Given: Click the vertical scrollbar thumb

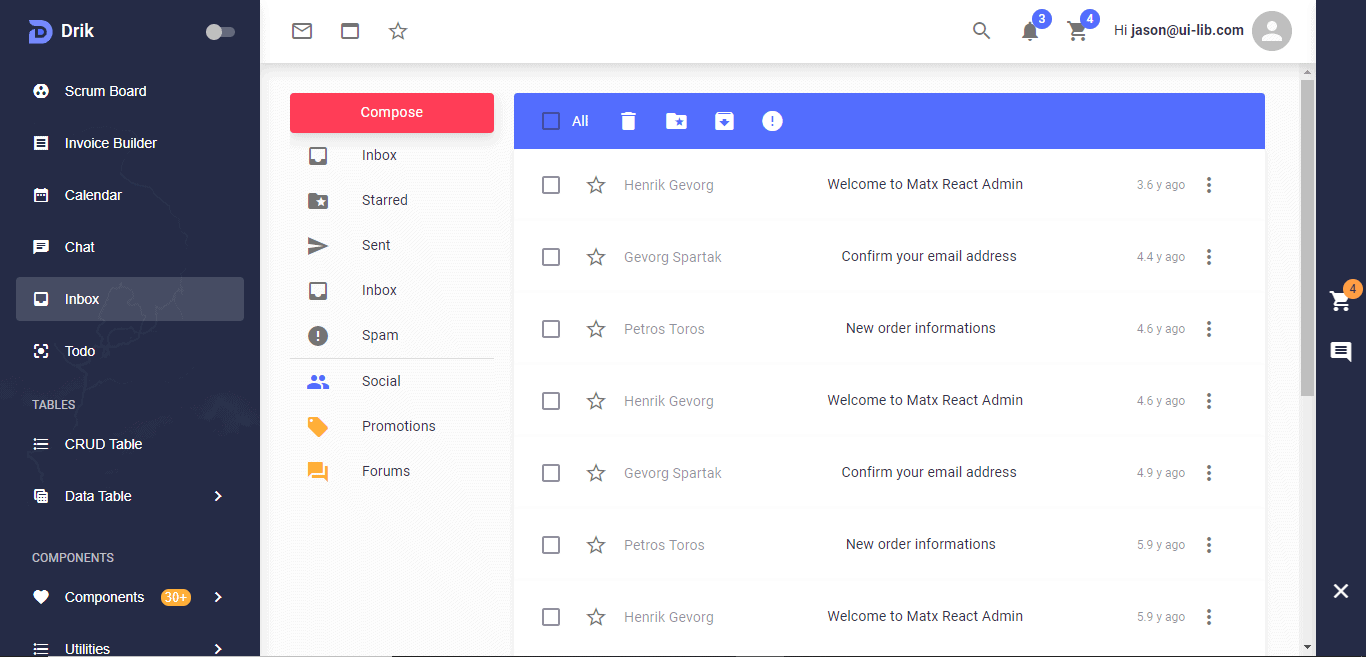Looking at the screenshot, I should coord(1307,238).
